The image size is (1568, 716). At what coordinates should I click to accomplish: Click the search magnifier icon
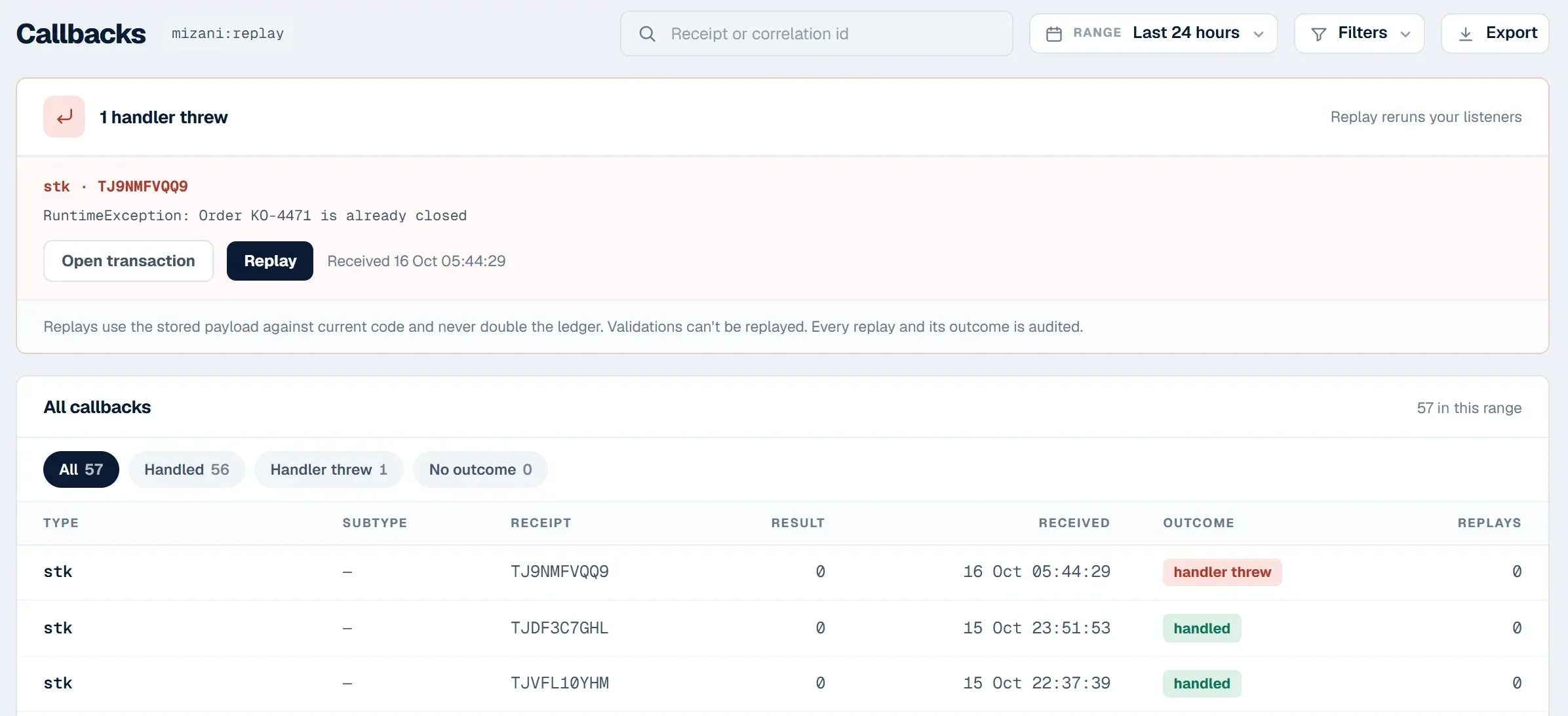pyautogui.click(x=647, y=33)
